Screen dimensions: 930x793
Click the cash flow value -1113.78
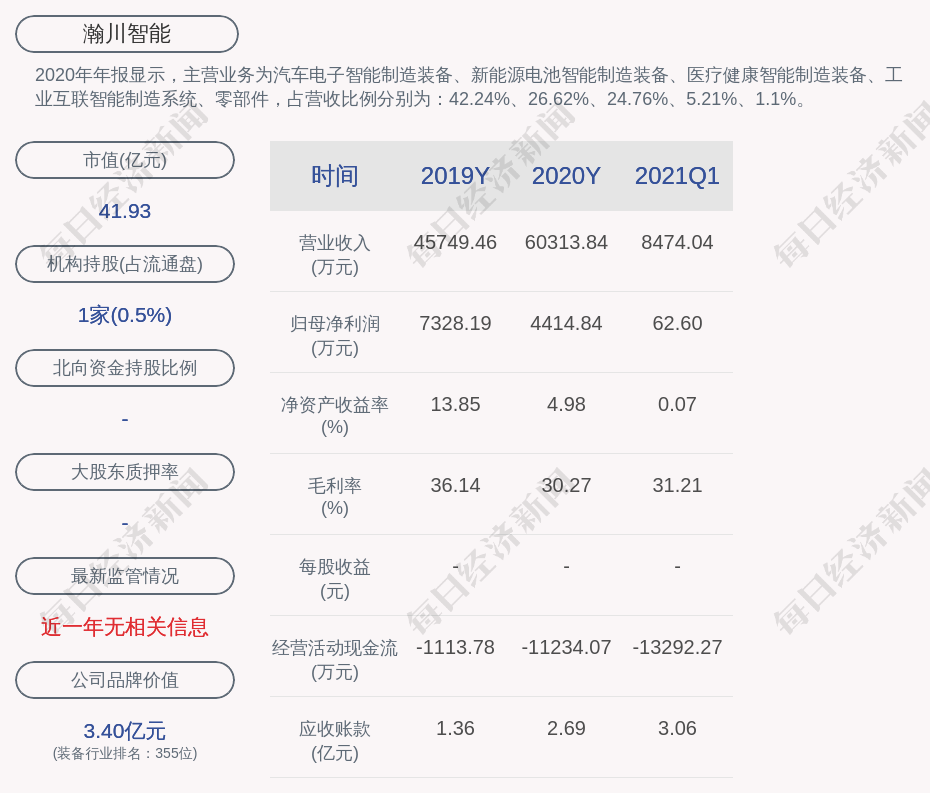click(x=455, y=647)
